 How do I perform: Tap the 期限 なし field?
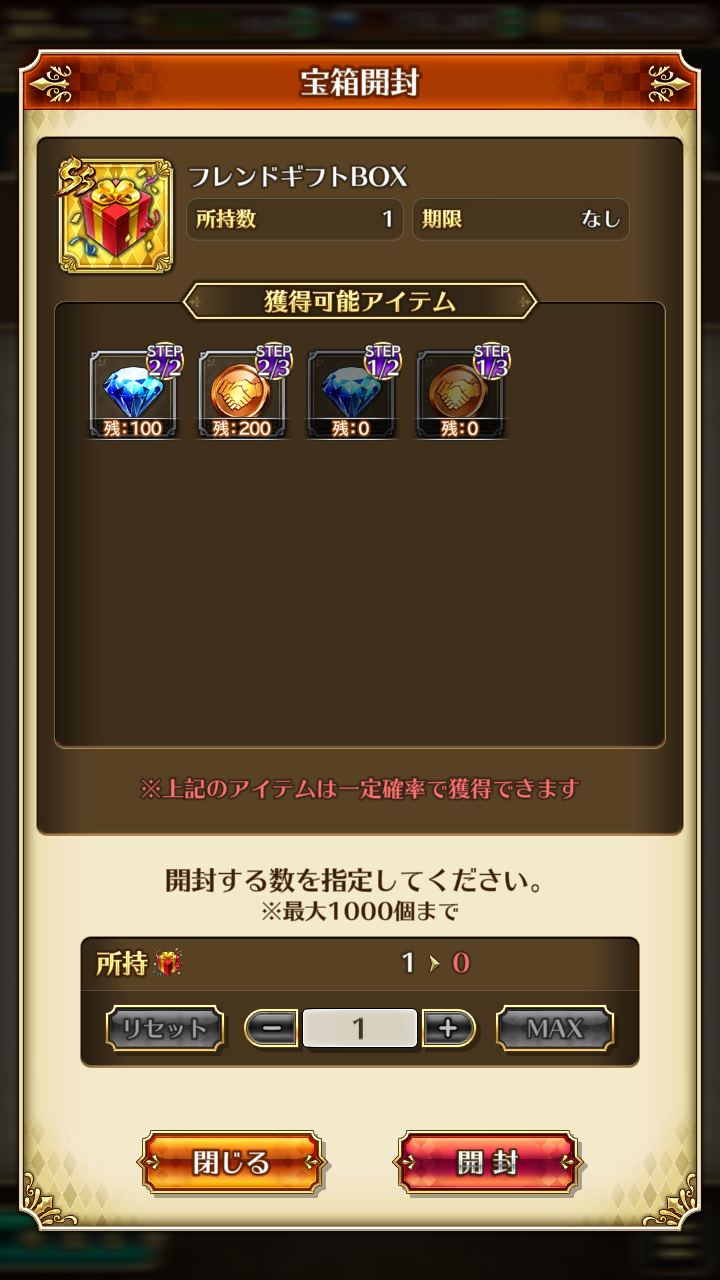521,219
